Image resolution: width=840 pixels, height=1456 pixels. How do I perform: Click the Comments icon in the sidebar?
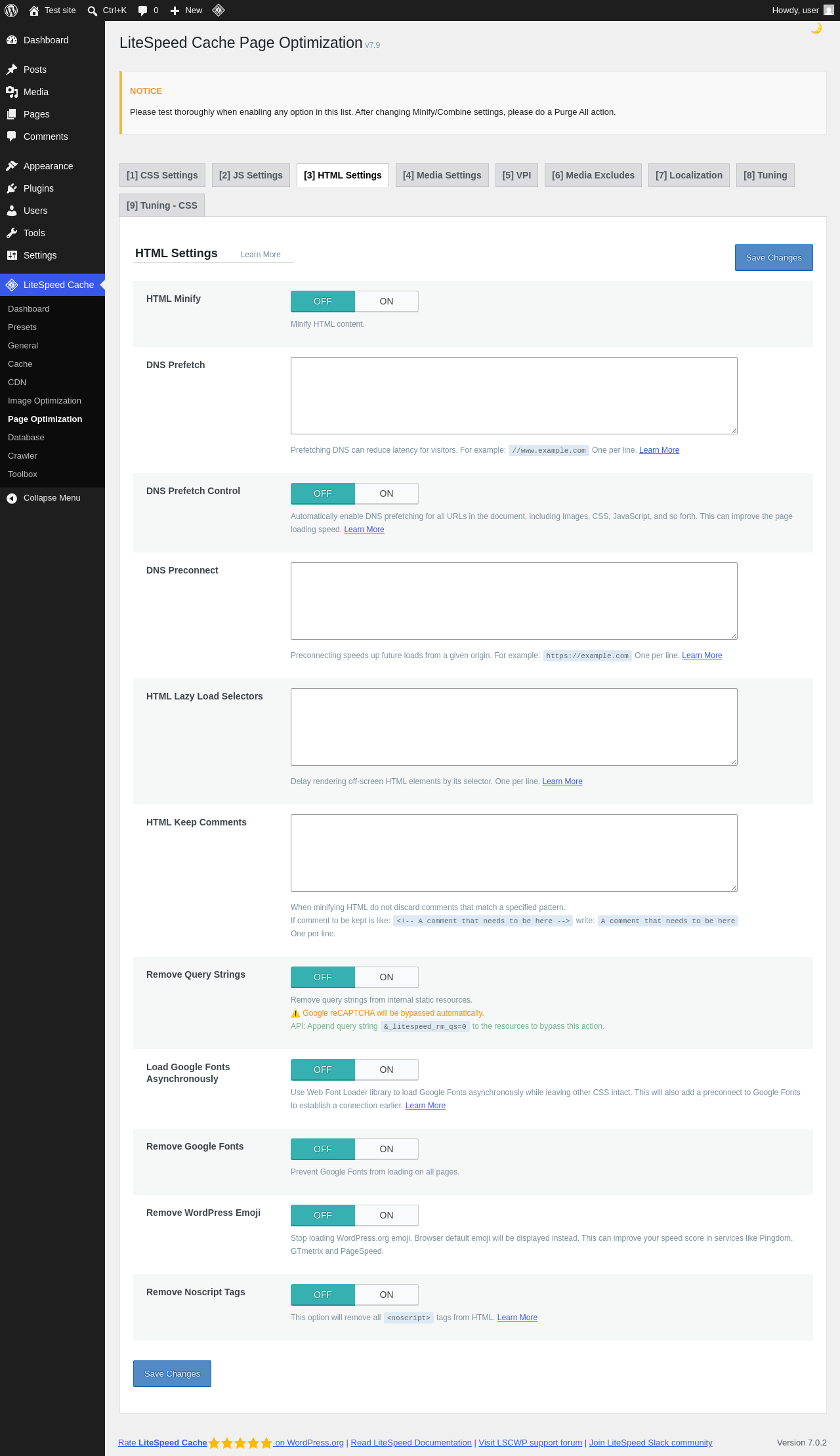pos(12,136)
